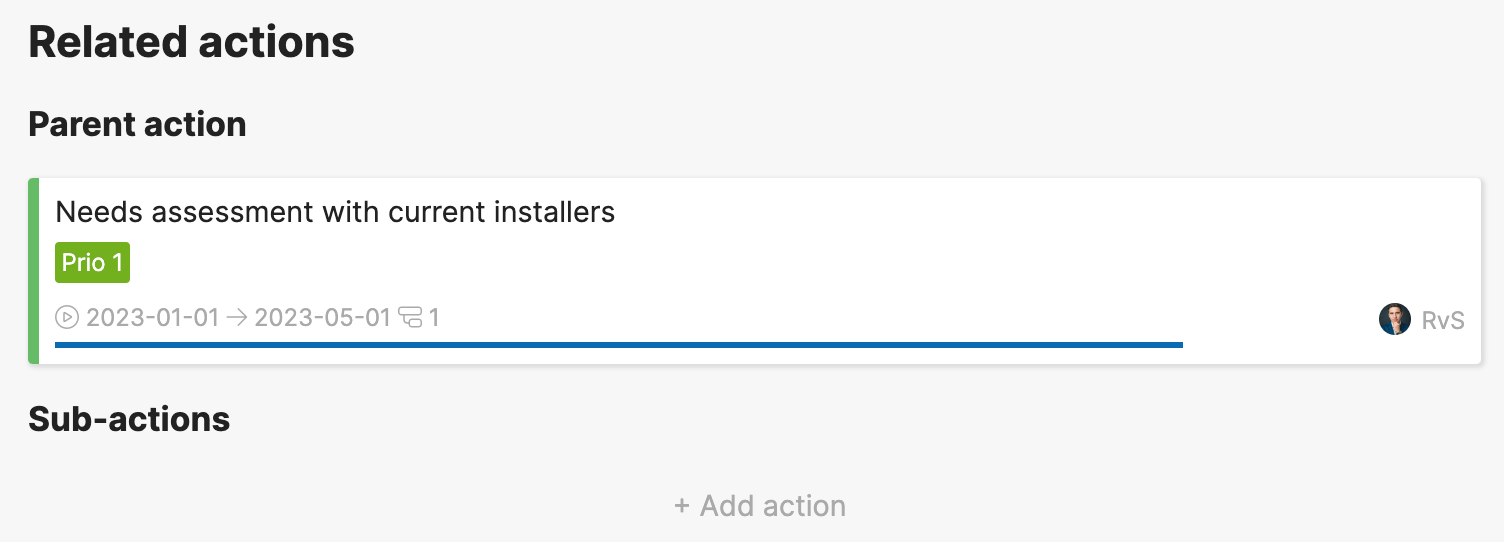The height and width of the screenshot is (542, 1504).
Task: Click the sub-actions hierarchy icon on the card
Action: (x=411, y=318)
